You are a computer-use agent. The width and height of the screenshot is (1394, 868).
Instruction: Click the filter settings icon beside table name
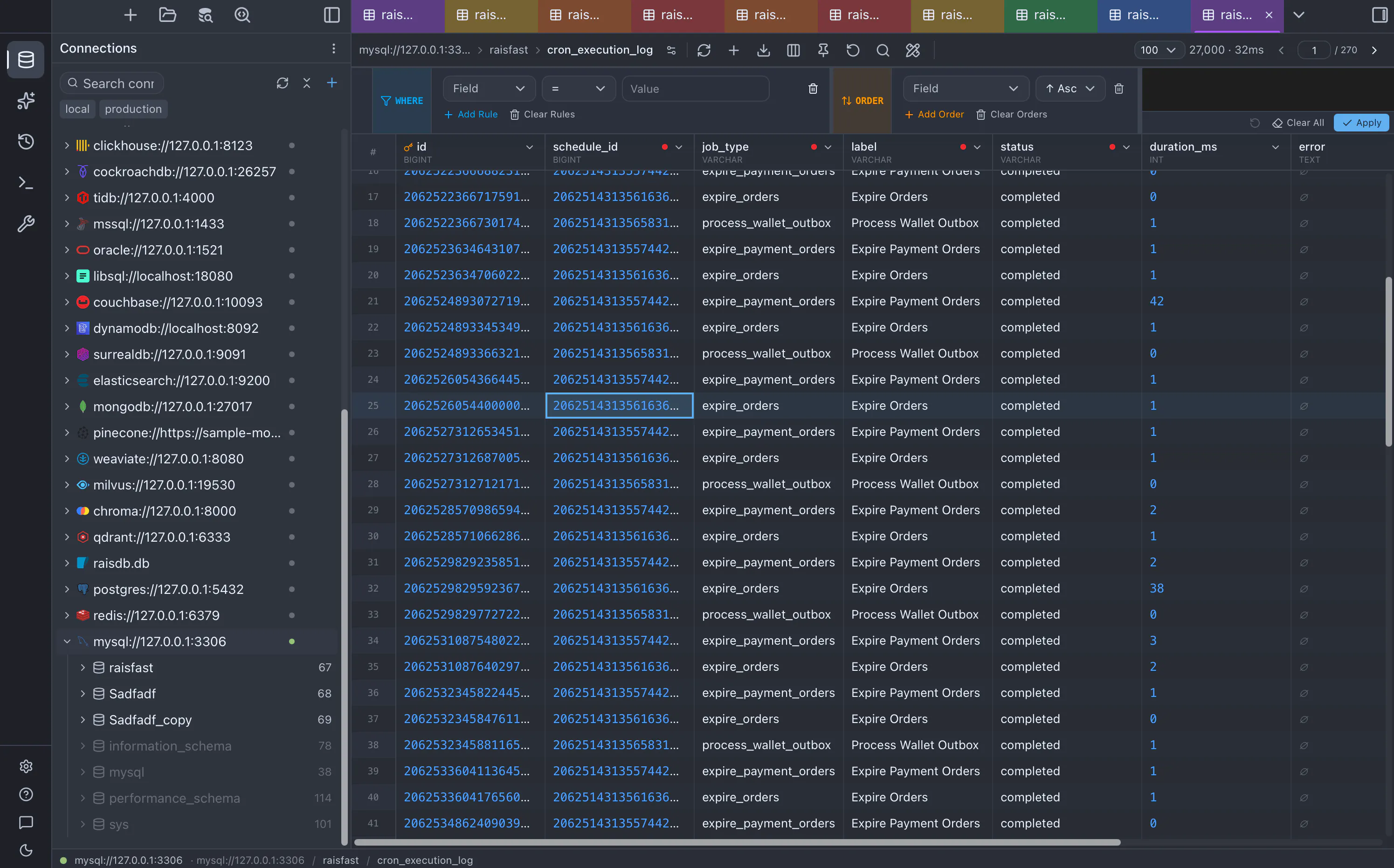tap(671, 50)
